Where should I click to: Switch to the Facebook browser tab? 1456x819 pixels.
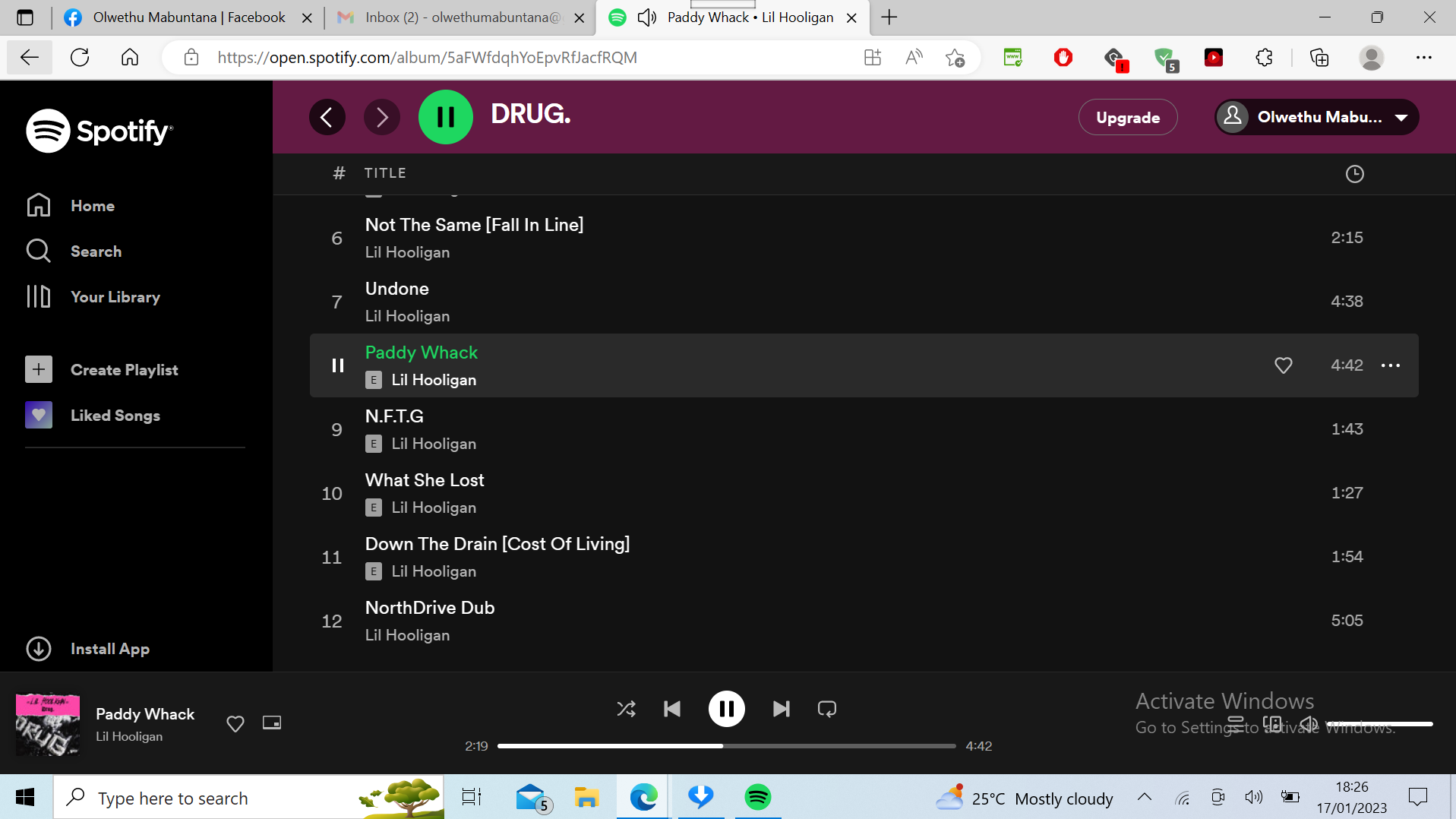(x=188, y=17)
